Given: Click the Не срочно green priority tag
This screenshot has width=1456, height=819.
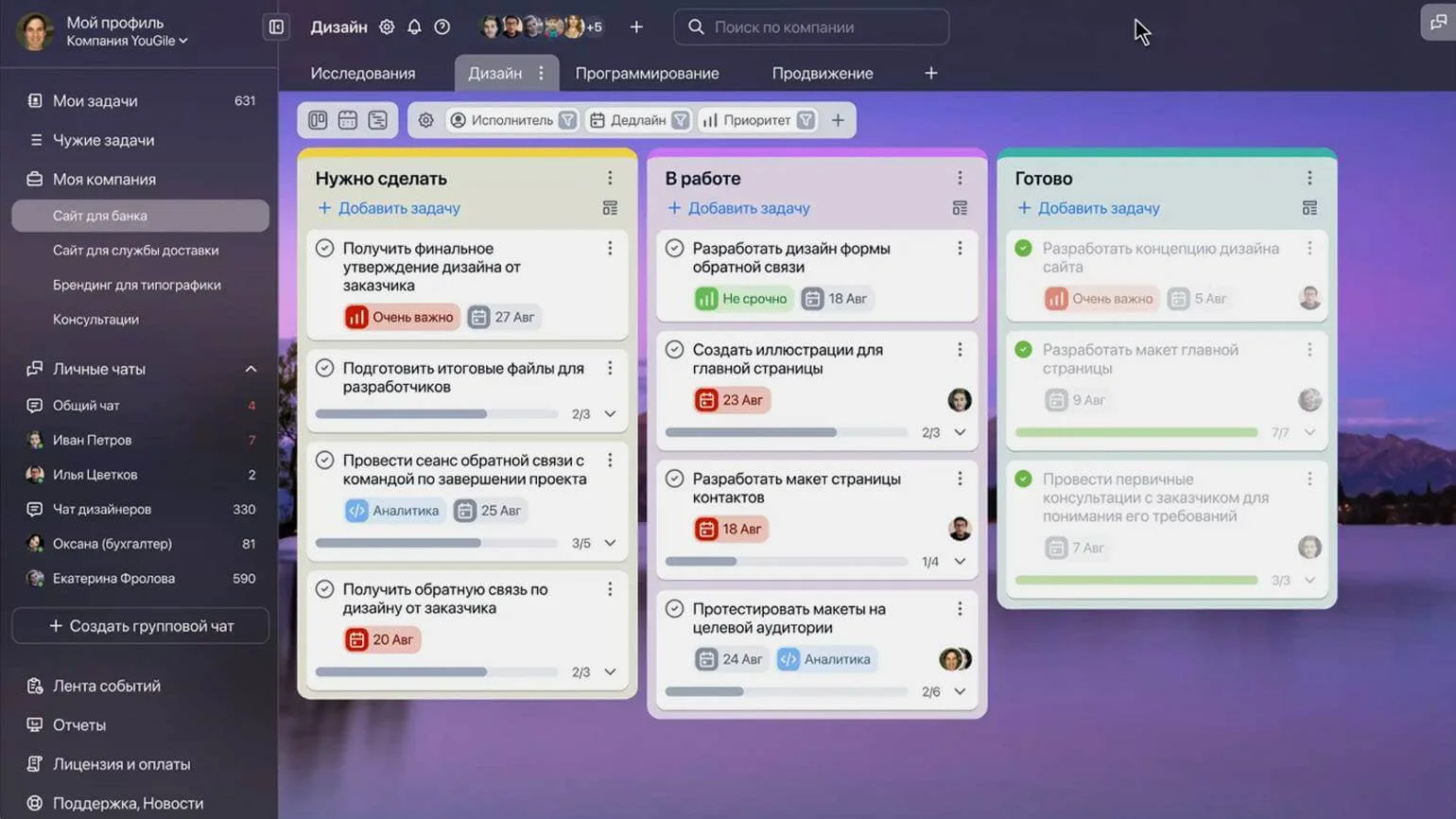Looking at the screenshot, I should click(743, 299).
